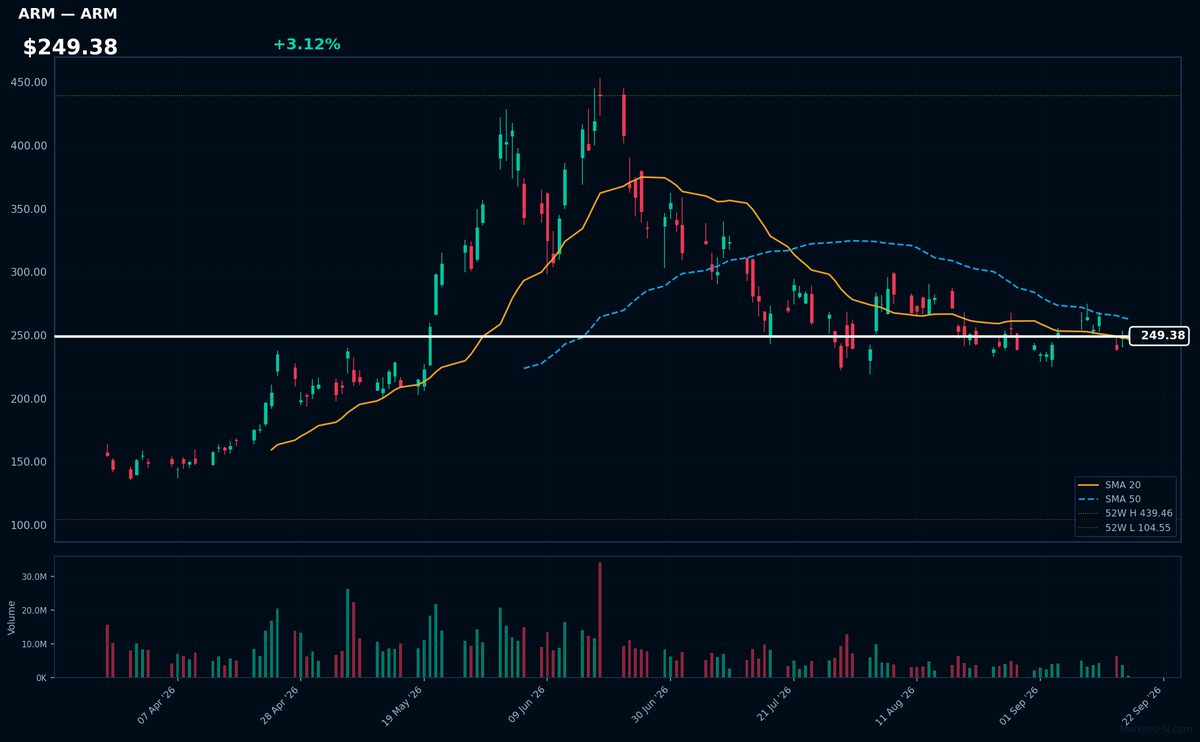Click the 22 Sep '26 date label
The image size is (1200, 742).
click(1142, 705)
